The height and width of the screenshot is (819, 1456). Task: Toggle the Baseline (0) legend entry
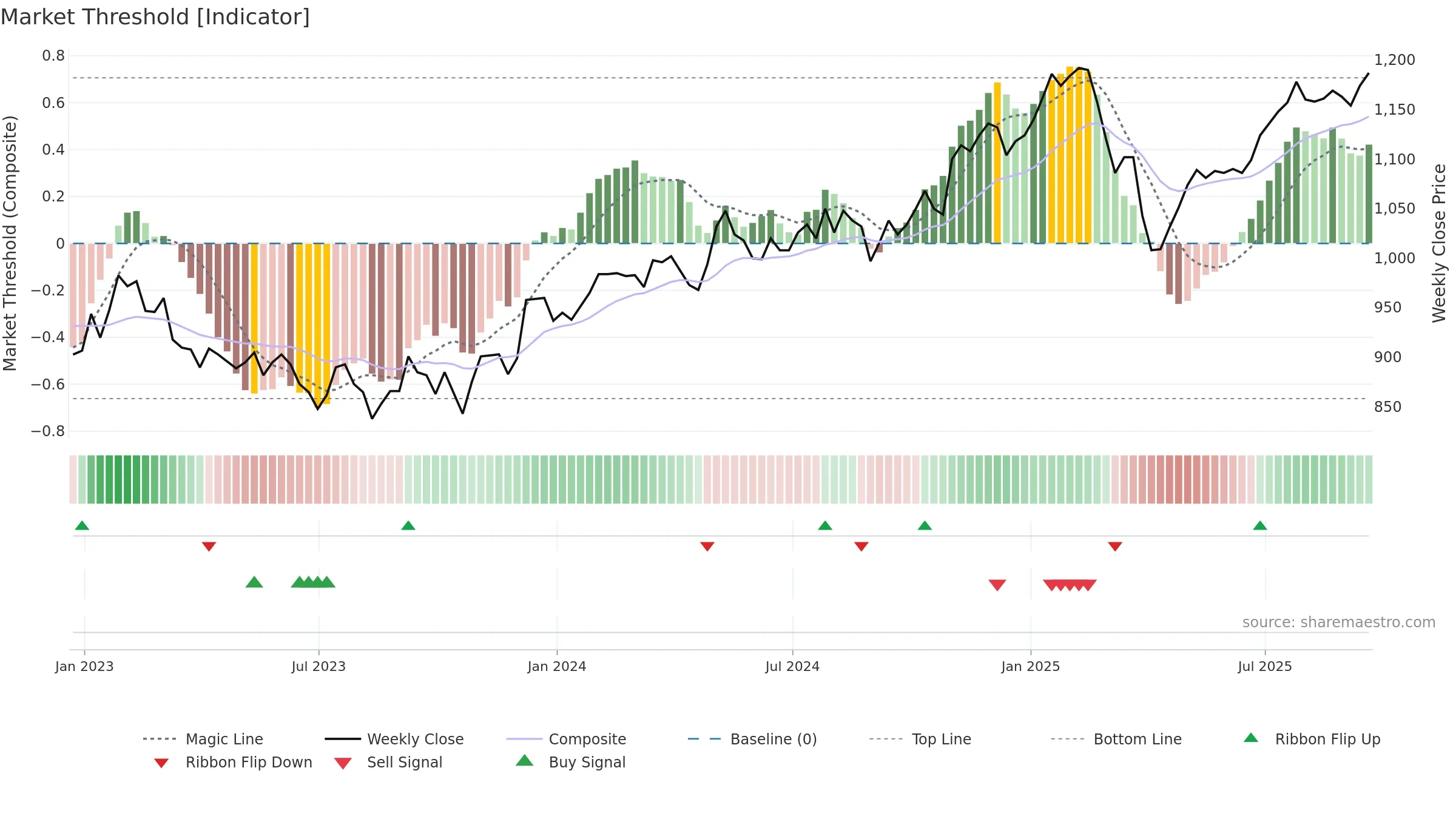click(752, 739)
